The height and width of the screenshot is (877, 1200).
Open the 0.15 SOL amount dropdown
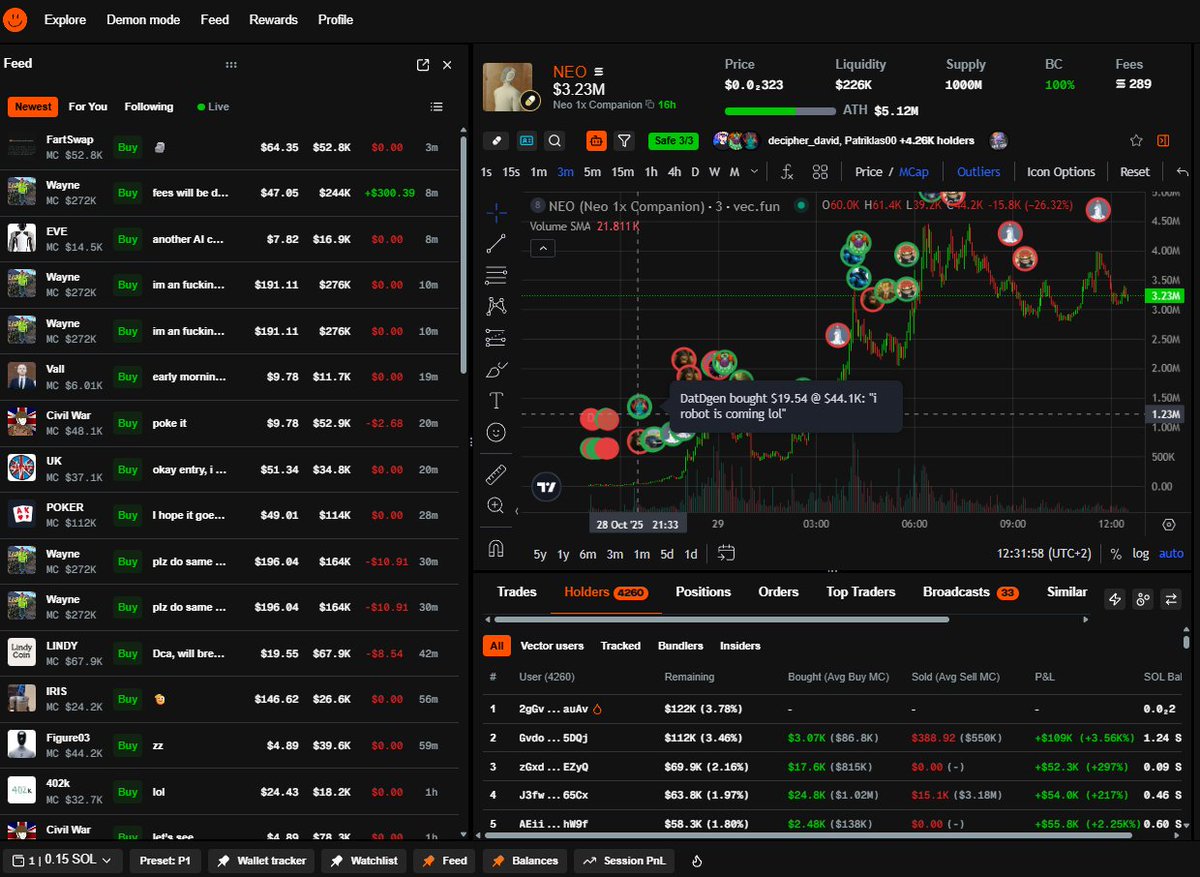[x=63, y=860]
